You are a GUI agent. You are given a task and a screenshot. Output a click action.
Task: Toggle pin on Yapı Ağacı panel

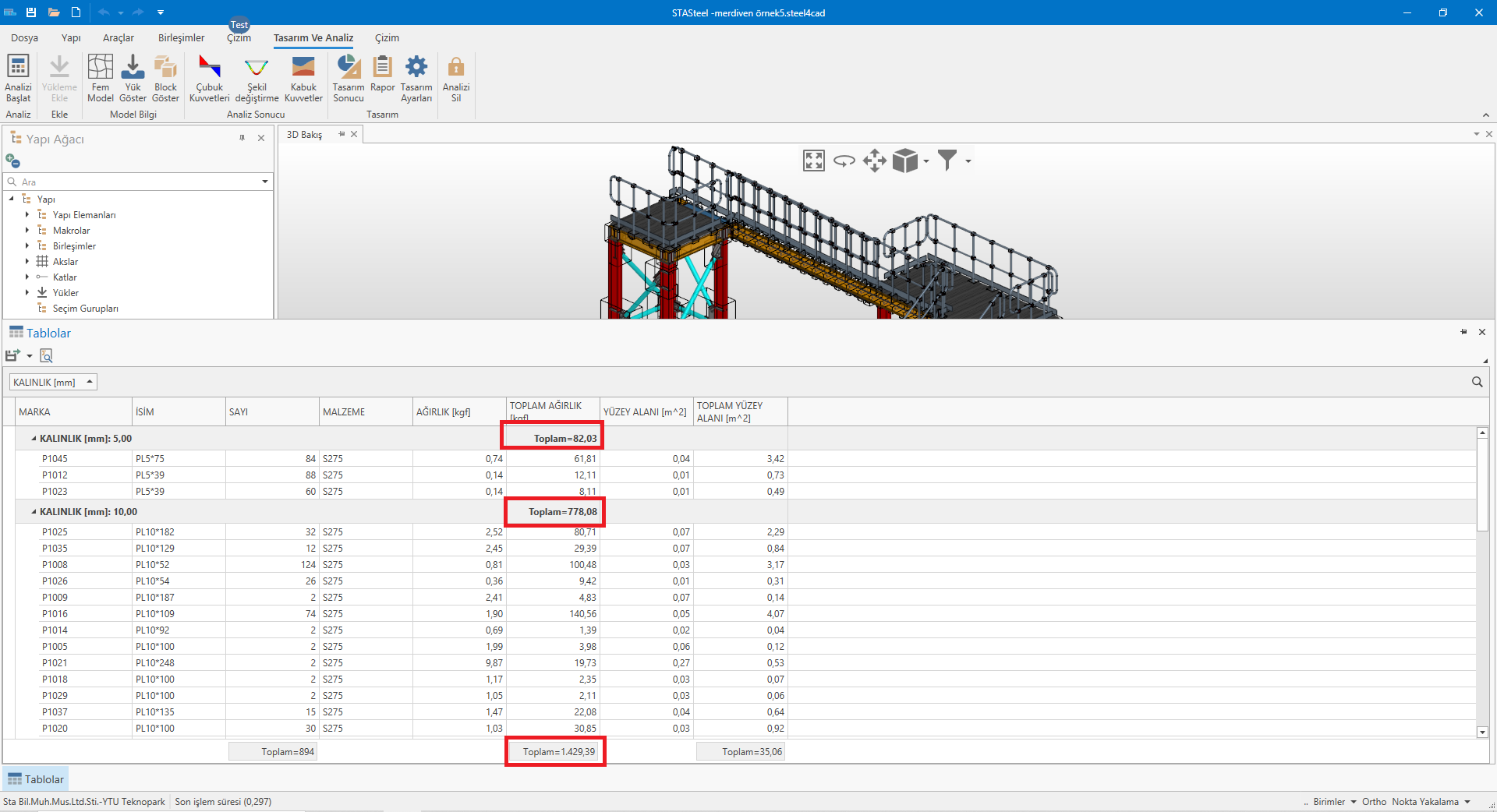click(x=242, y=138)
